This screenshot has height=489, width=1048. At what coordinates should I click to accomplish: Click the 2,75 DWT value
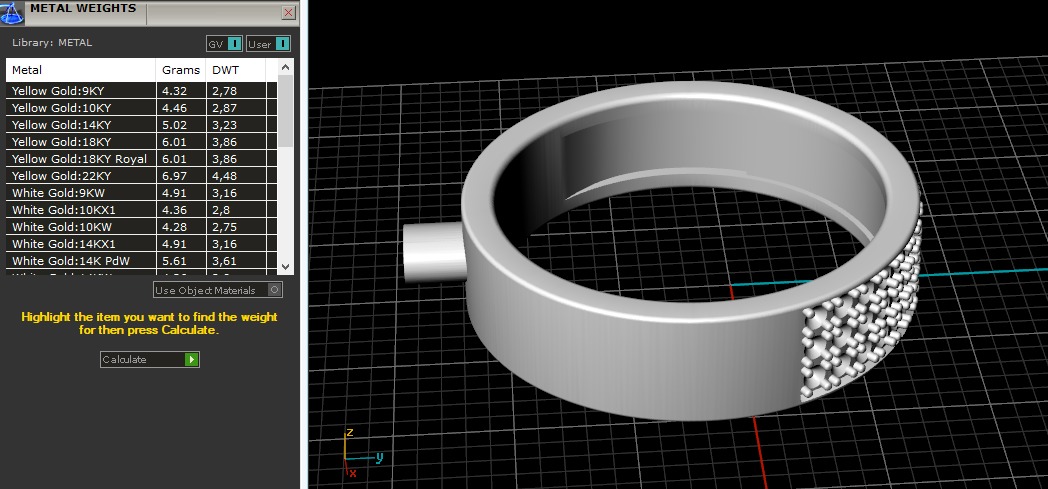(225, 227)
